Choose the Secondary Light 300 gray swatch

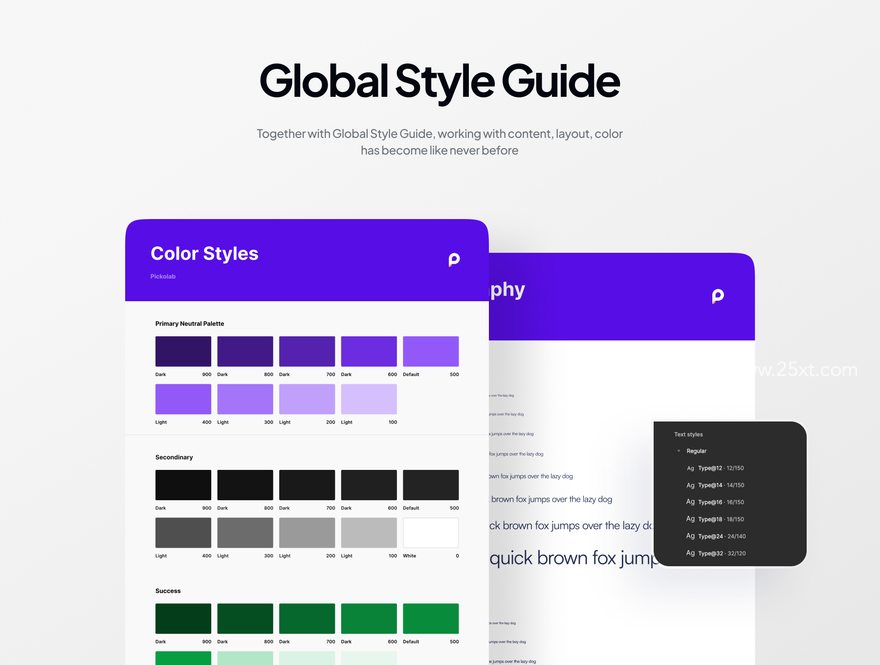click(245, 533)
